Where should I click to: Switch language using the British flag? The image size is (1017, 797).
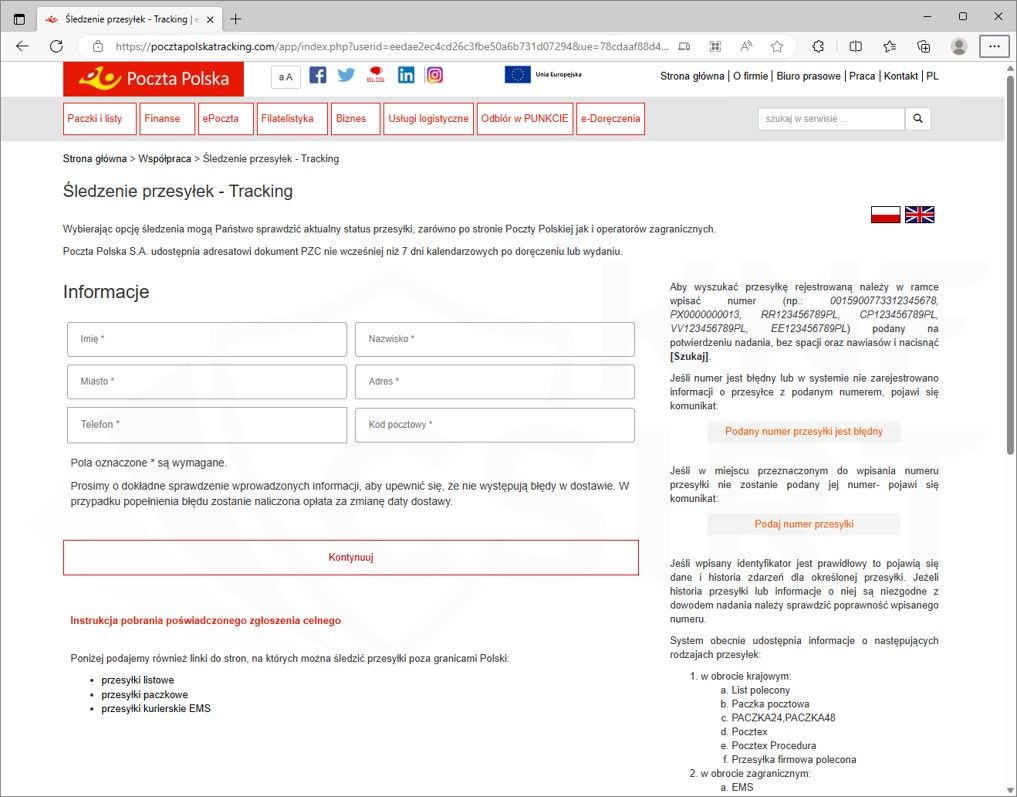(x=919, y=214)
